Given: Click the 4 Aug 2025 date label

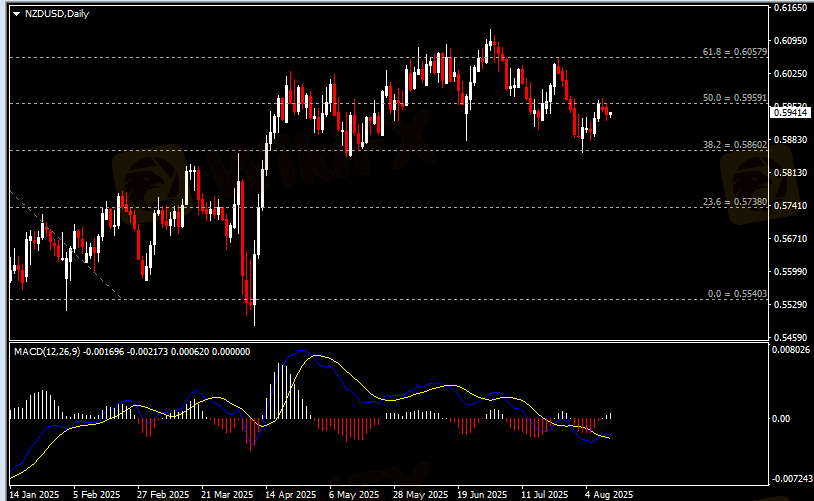Looking at the screenshot, I should [608, 494].
